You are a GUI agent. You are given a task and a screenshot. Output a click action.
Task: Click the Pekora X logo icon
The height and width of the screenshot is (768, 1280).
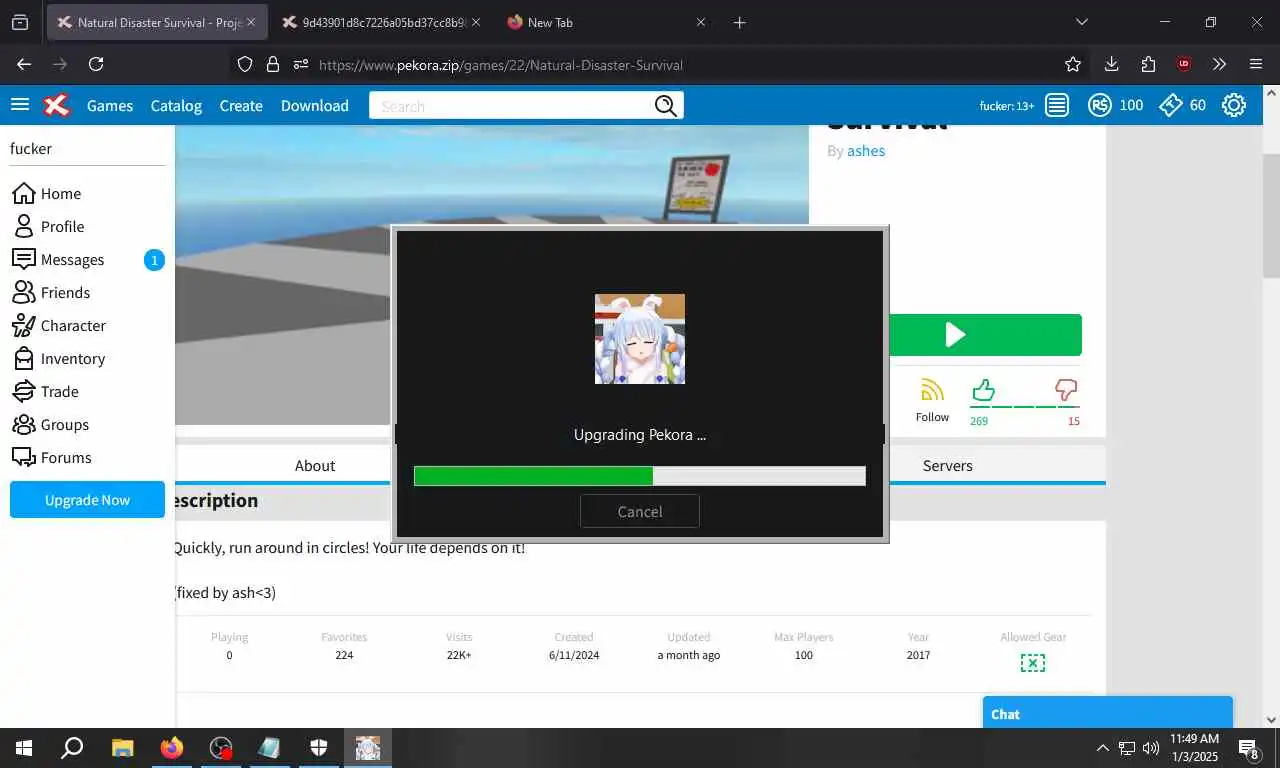pos(57,105)
